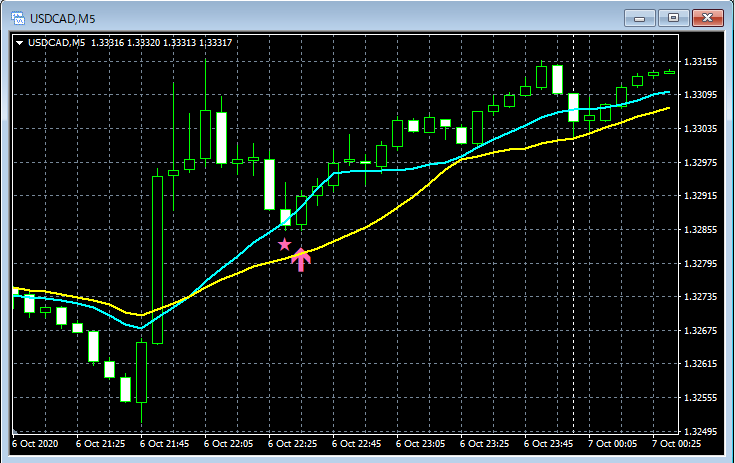Click the 1.33035 price label
Image resolution: width=735 pixels, height=463 pixels.
(x=700, y=128)
